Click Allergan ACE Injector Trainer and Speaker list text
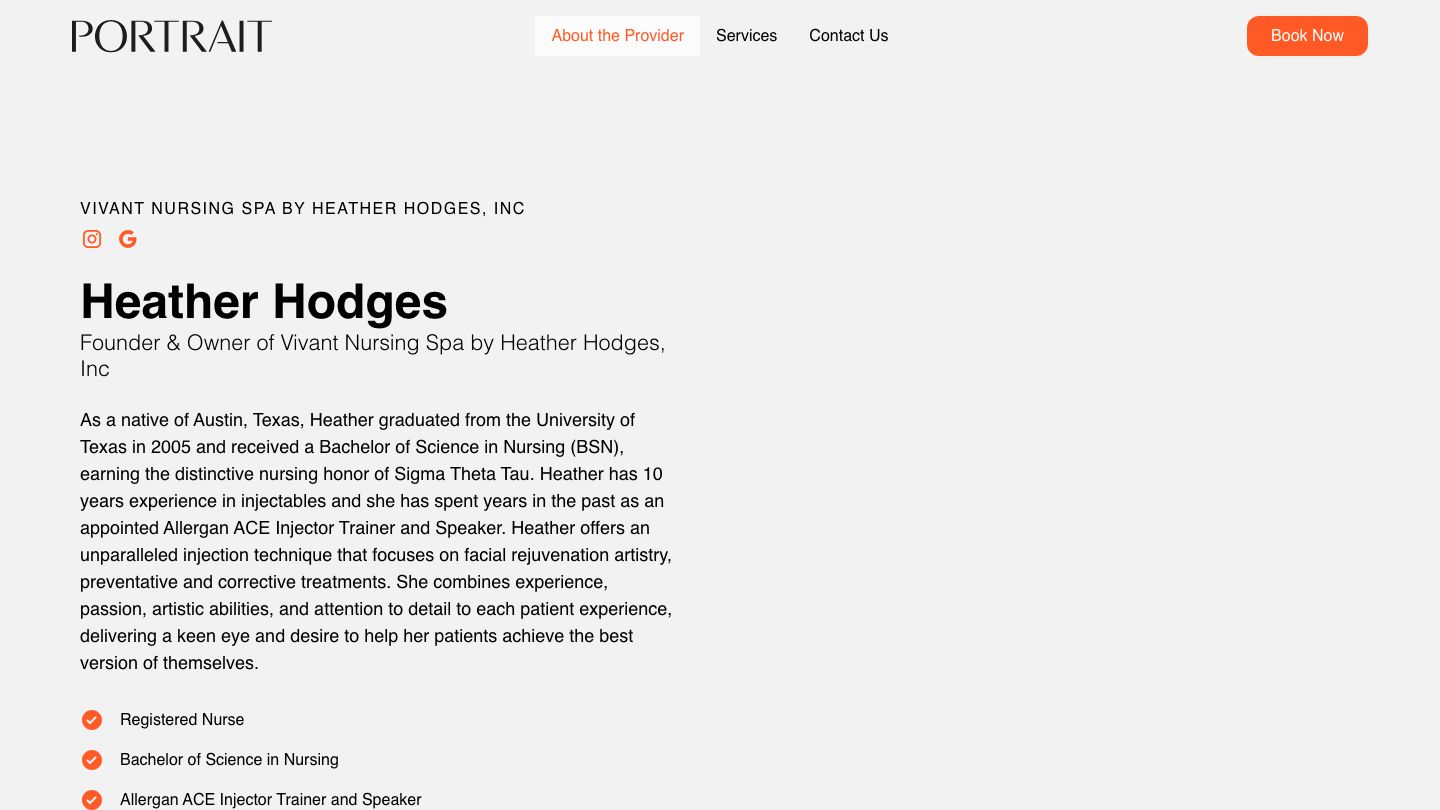The image size is (1440, 810). (x=270, y=800)
